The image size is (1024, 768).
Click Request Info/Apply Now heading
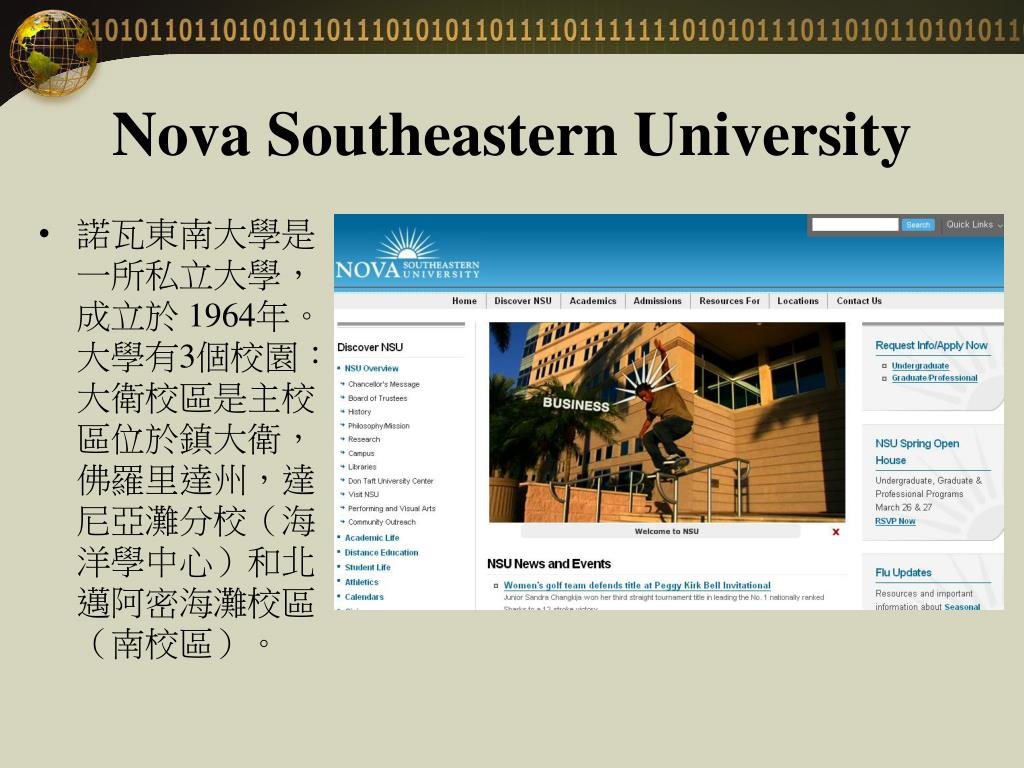tap(931, 345)
